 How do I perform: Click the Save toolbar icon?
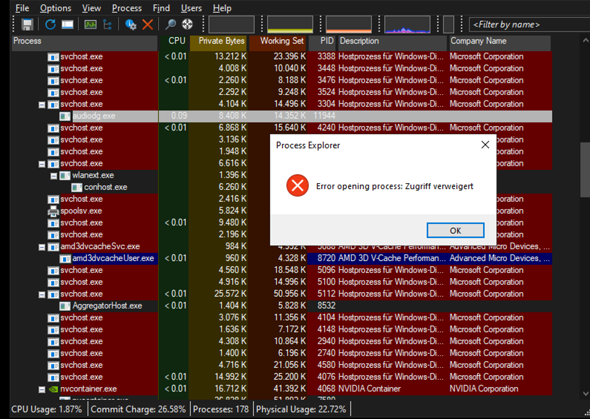pos(27,24)
